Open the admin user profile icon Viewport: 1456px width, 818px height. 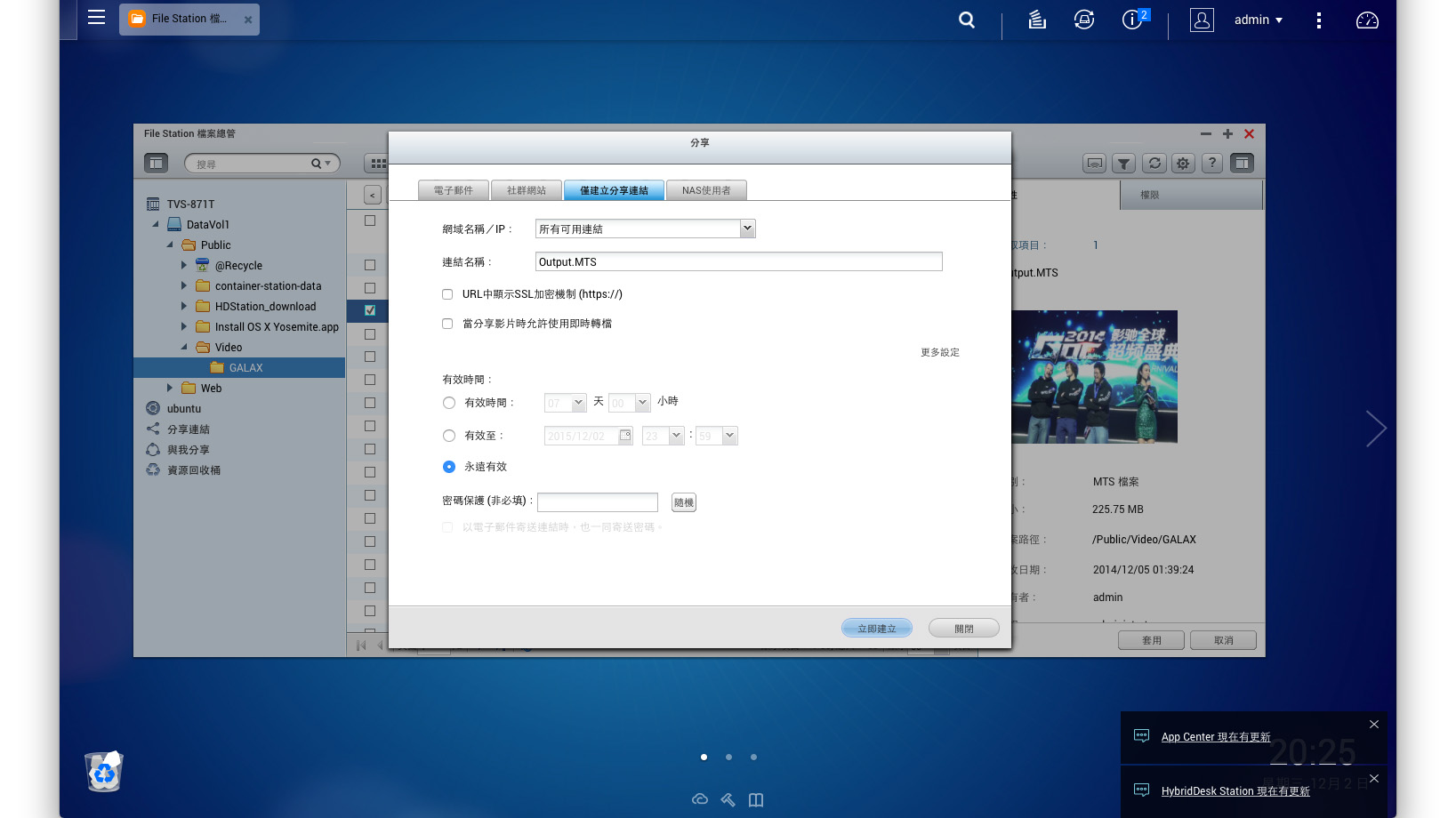[1202, 20]
